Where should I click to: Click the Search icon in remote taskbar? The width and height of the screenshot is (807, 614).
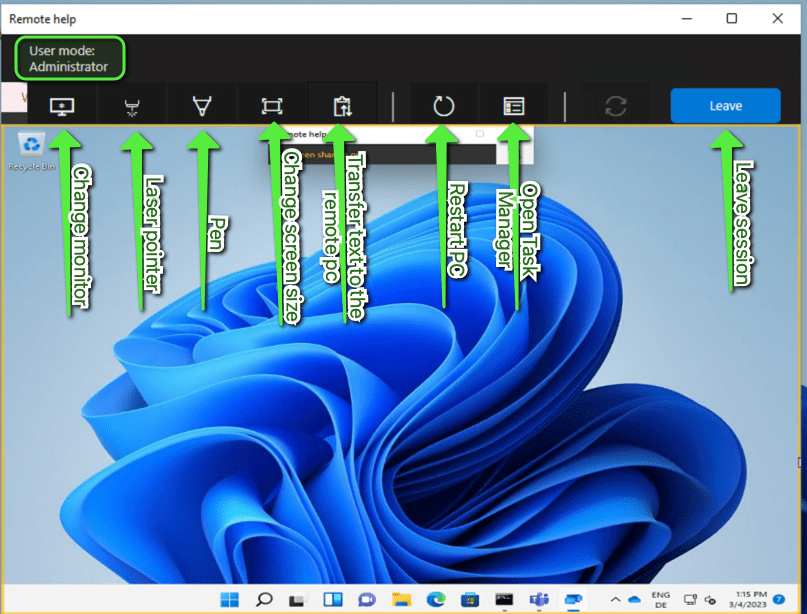264,599
